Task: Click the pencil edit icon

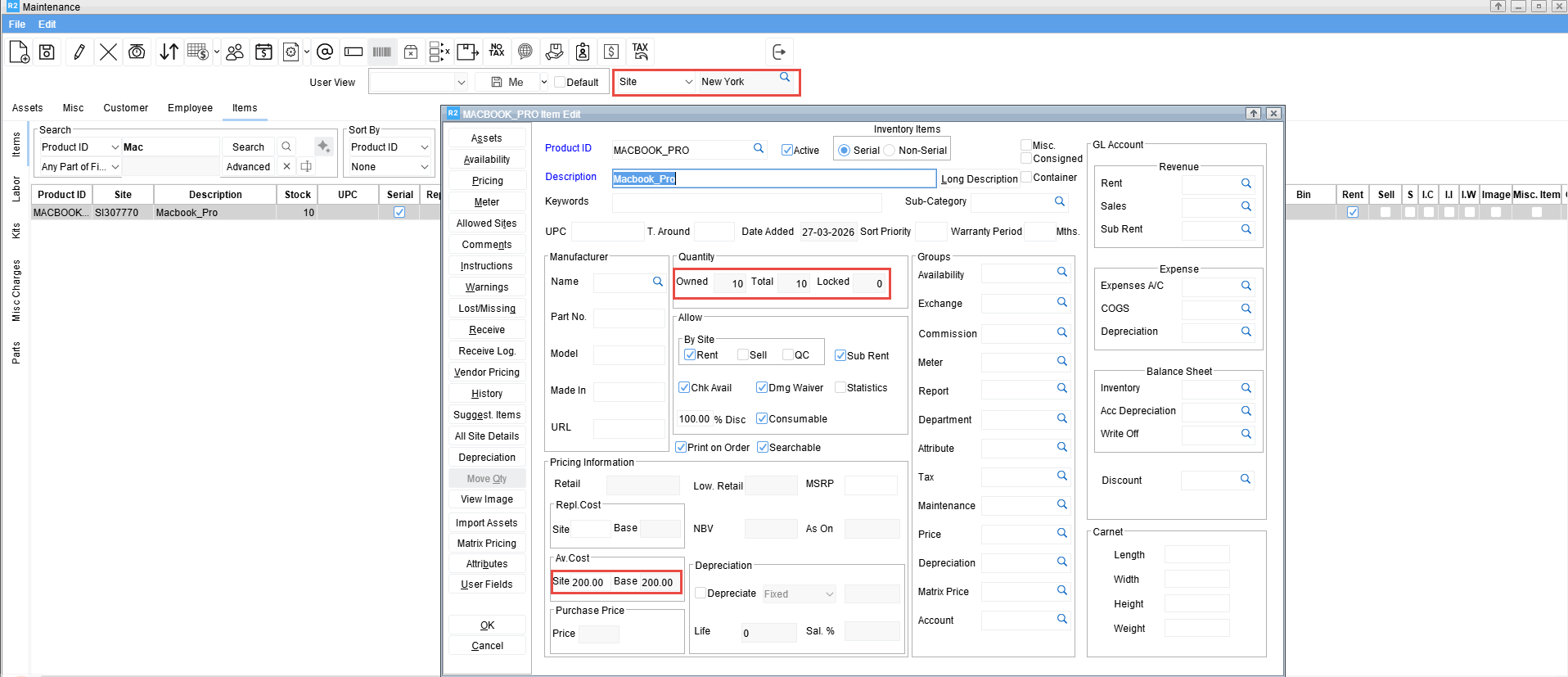Action: (x=79, y=52)
